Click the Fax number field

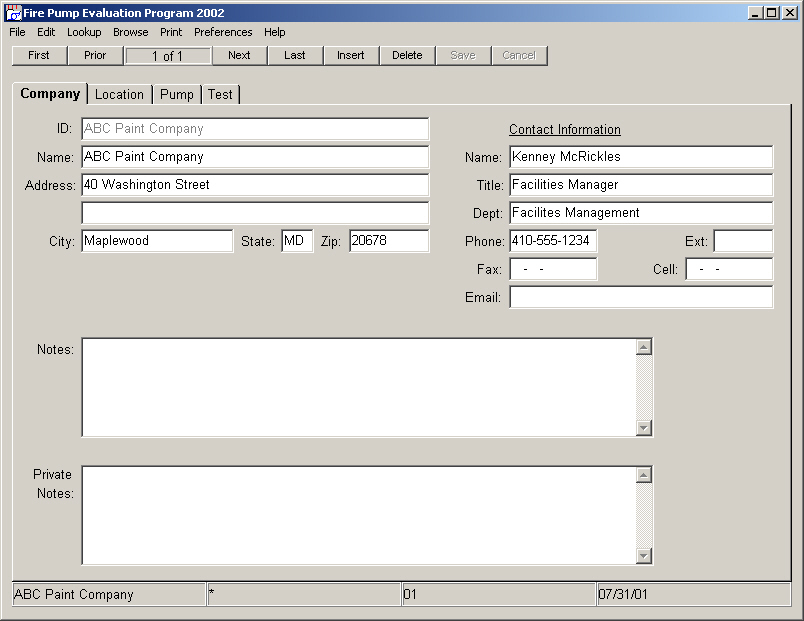553,269
